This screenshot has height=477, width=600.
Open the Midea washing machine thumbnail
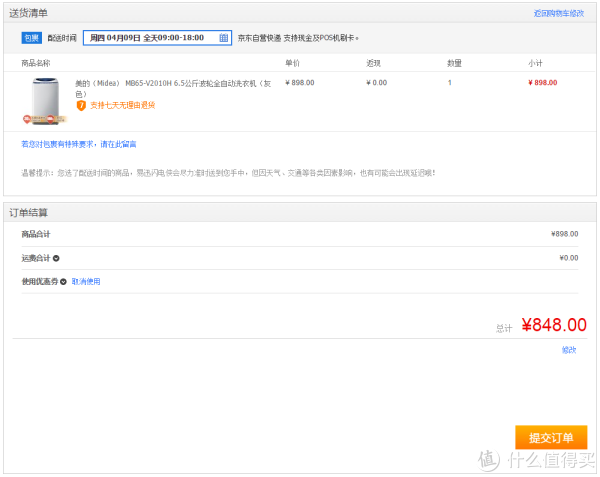(x=46, y=101)
